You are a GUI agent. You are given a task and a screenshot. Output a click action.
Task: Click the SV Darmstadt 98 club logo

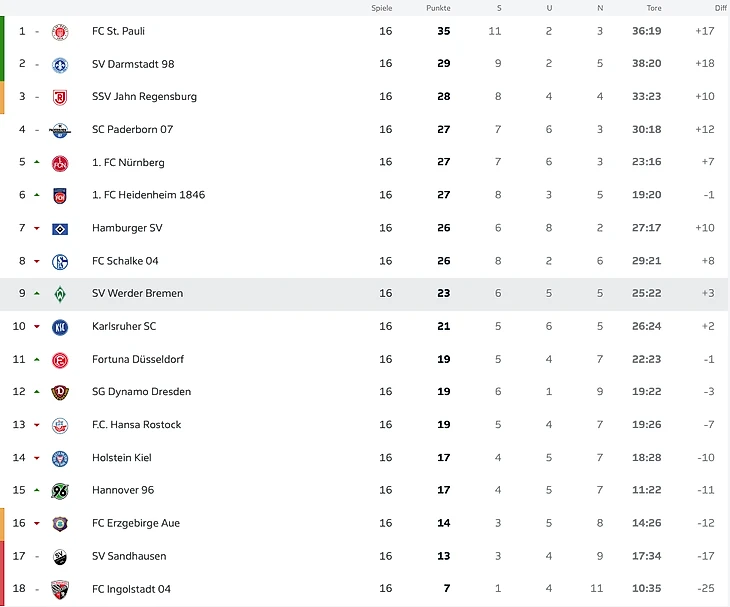coord(60,65)
